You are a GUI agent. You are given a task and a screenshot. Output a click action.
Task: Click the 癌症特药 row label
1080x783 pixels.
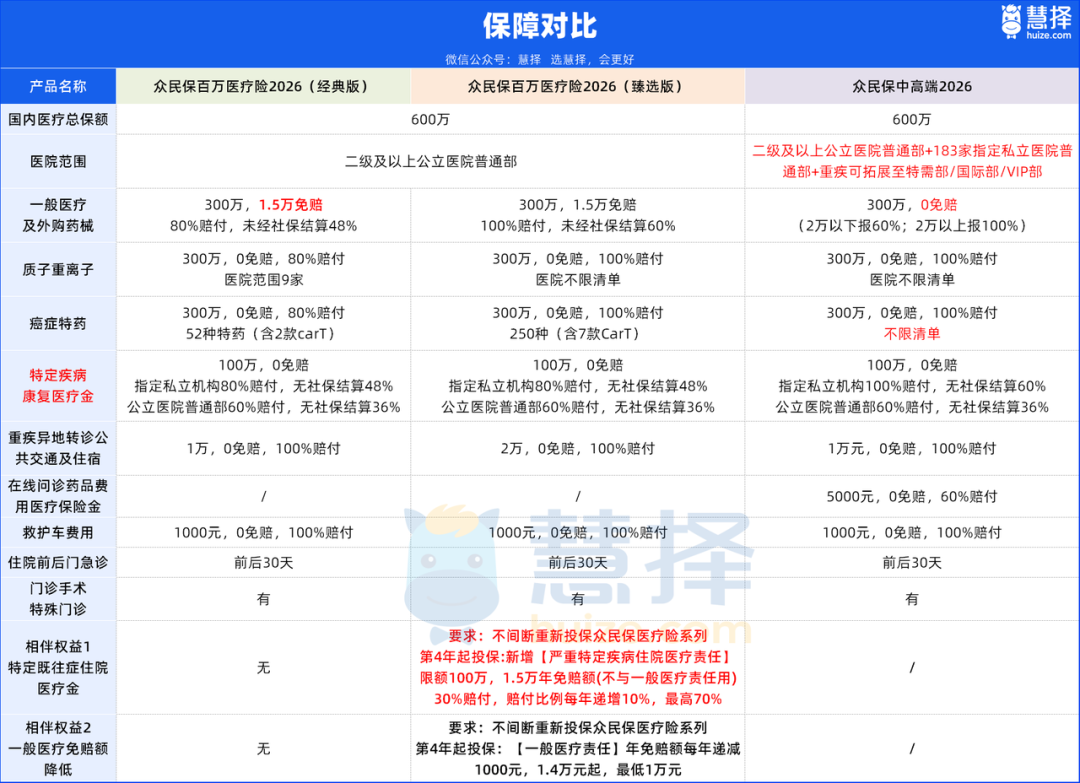pyautogui.click(x=58, y=323)
